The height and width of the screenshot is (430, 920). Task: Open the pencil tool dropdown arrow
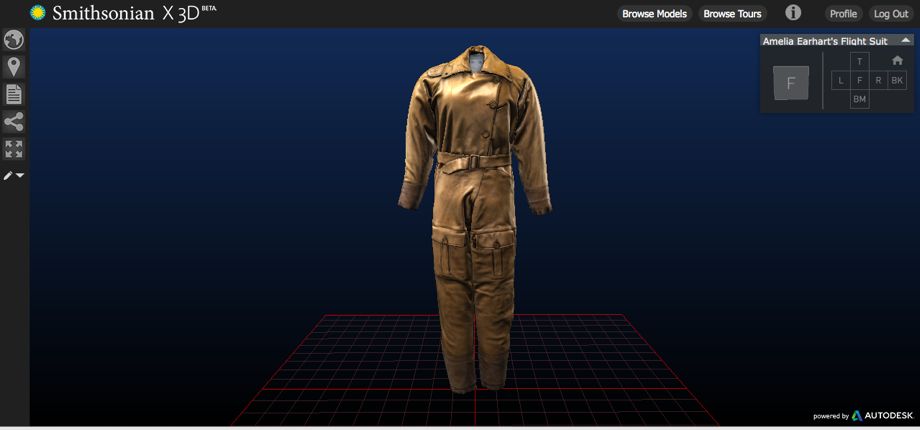tap(20, 176)
